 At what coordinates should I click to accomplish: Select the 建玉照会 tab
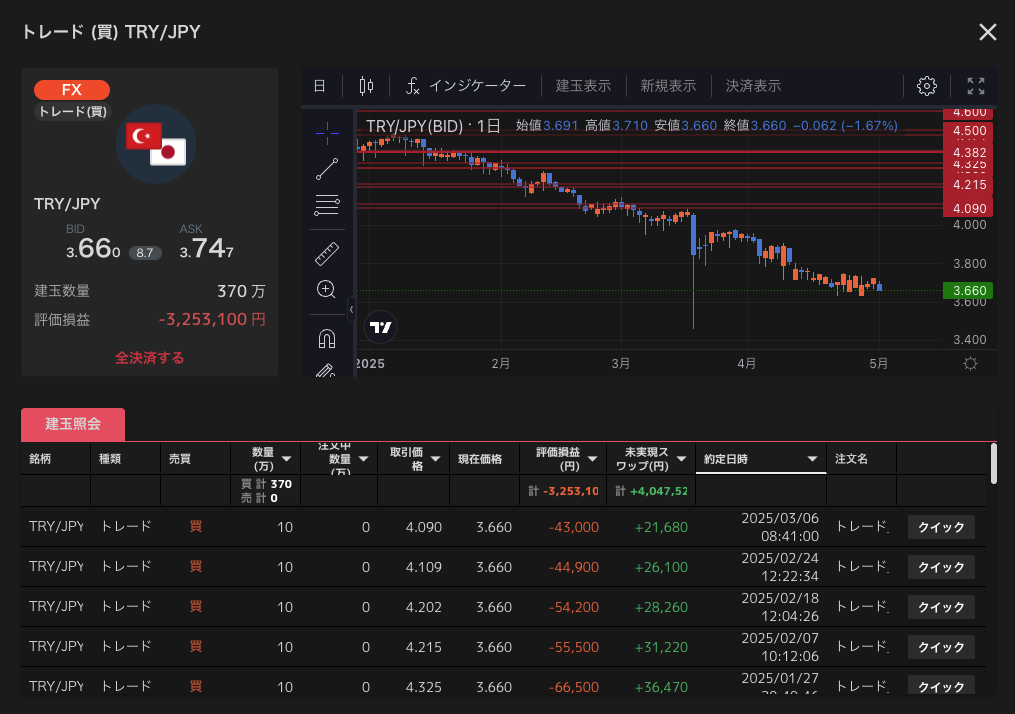(73, 424)
